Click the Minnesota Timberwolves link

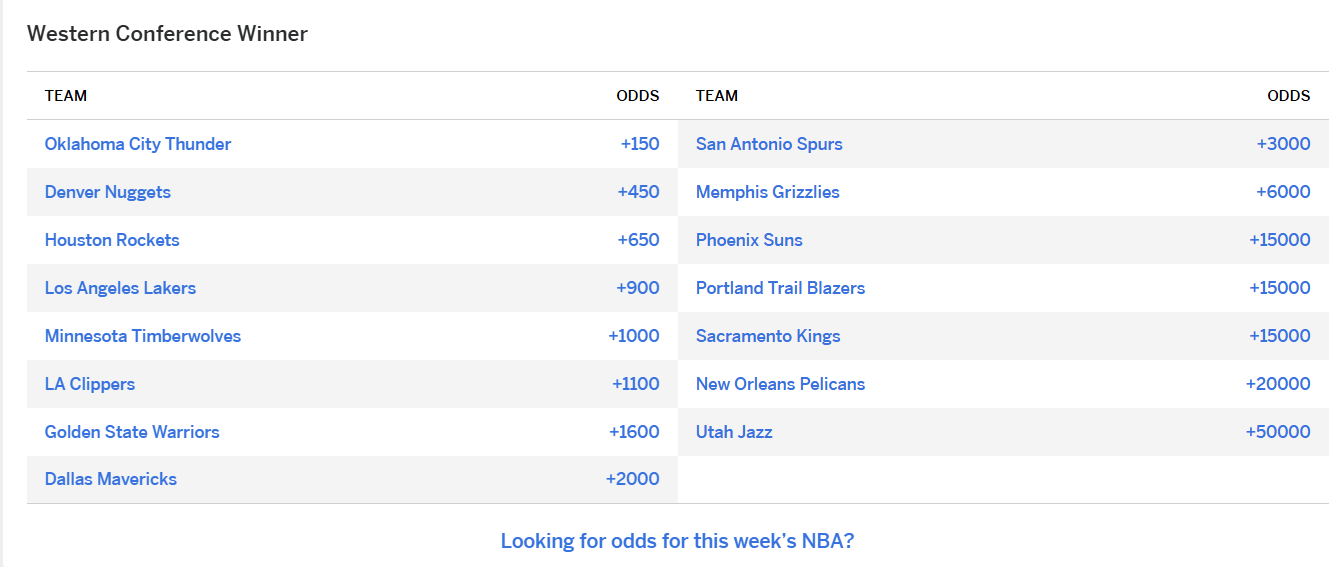pyautogui.click(x=143, y=336)
